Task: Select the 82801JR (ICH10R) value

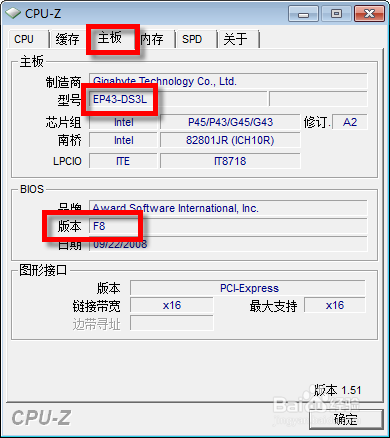Action: [x=230, y=140]
